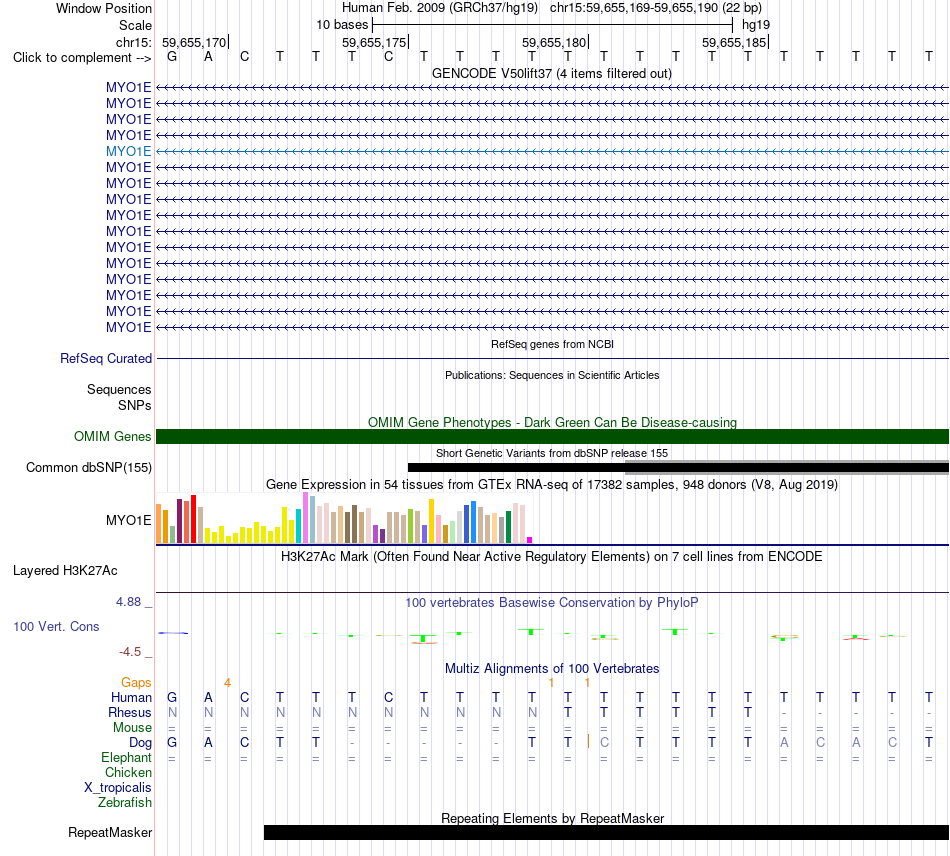Click the Chicken species label

[x=128, y=773]
